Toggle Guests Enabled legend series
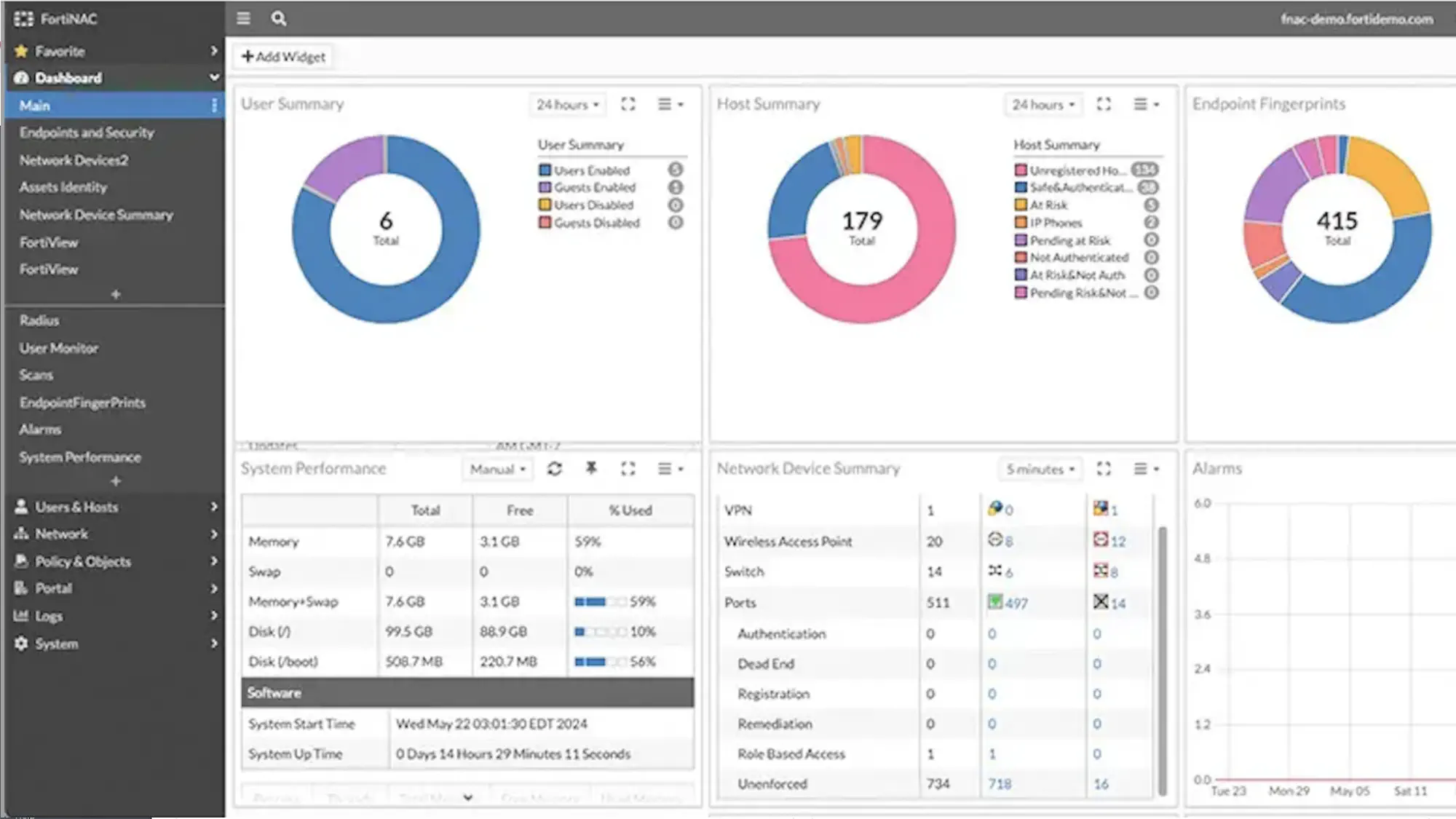 [x=594, y=188]
